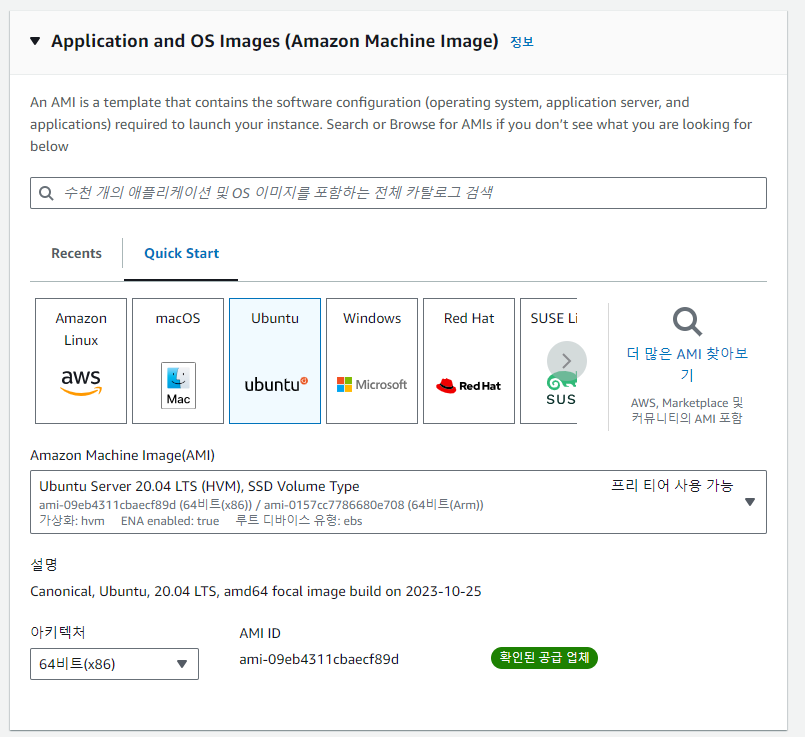Select the Ubuntu AMI tile
This screenshot has height=737, width=805.
click(x=275, y=361)
